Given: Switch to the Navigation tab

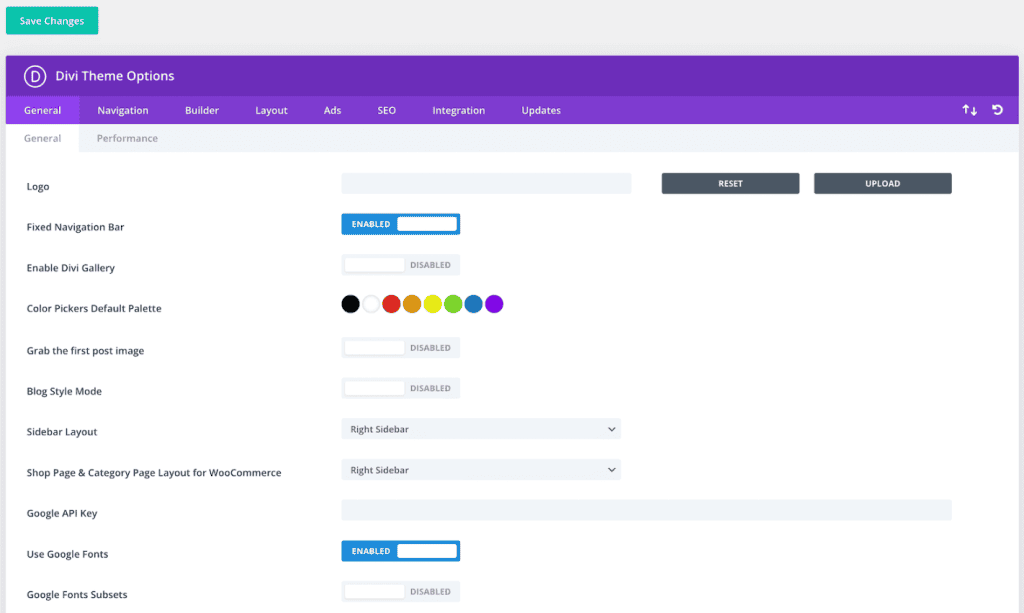Looking at the screenshot, I should [123, 110].
